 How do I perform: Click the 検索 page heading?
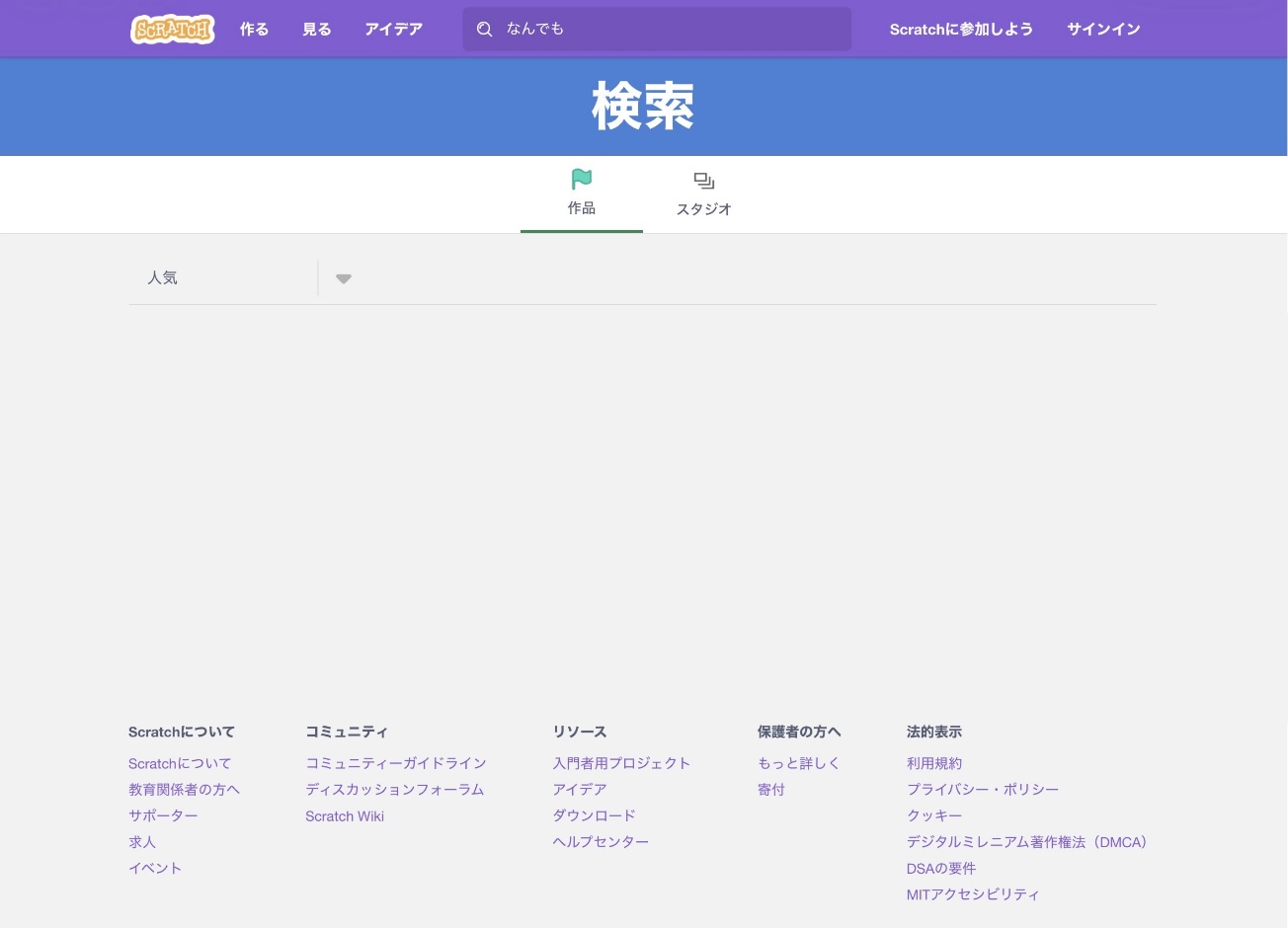pos(643,107)
